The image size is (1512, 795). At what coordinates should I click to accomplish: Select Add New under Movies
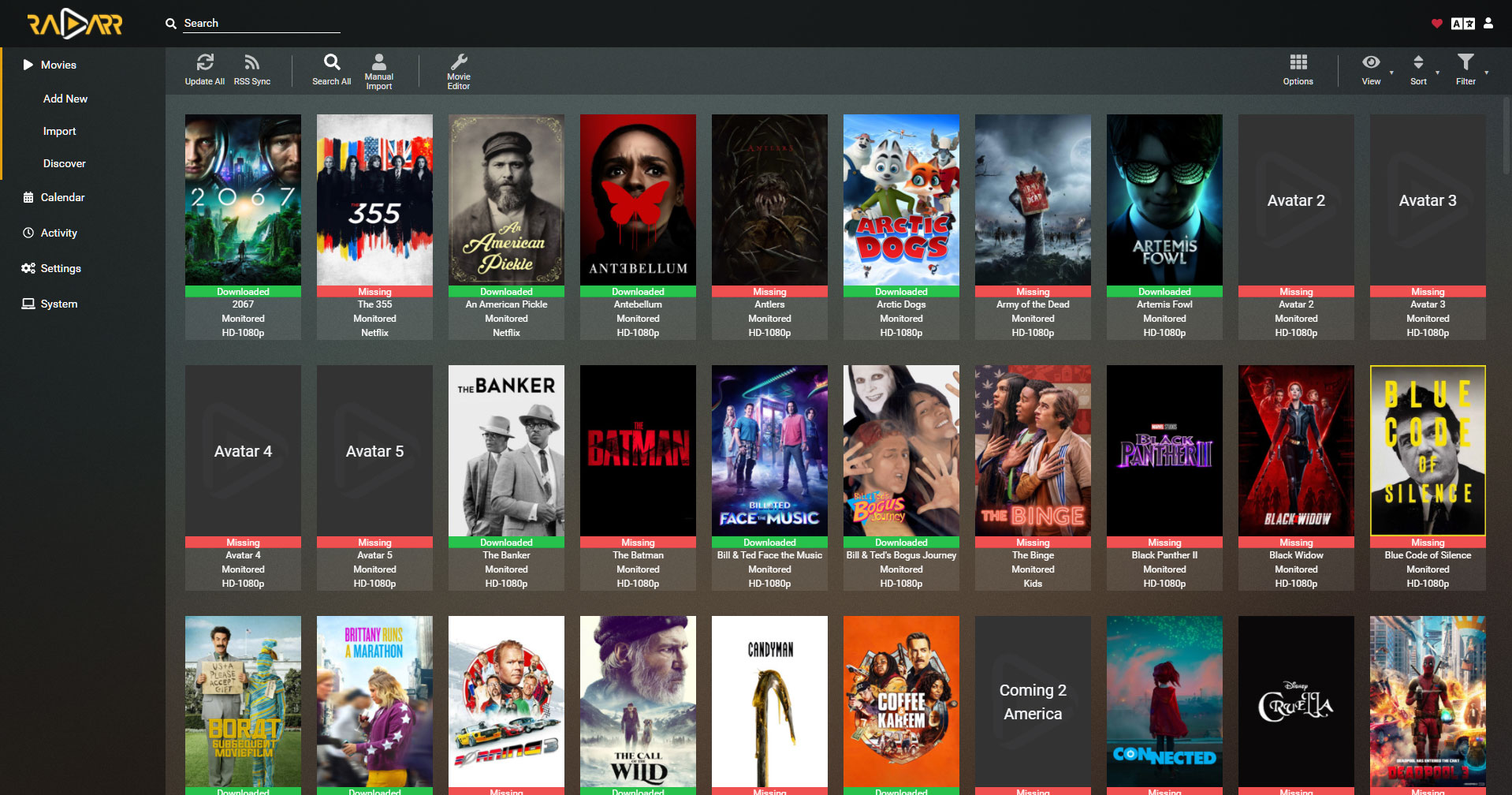(x=65, y=99)
